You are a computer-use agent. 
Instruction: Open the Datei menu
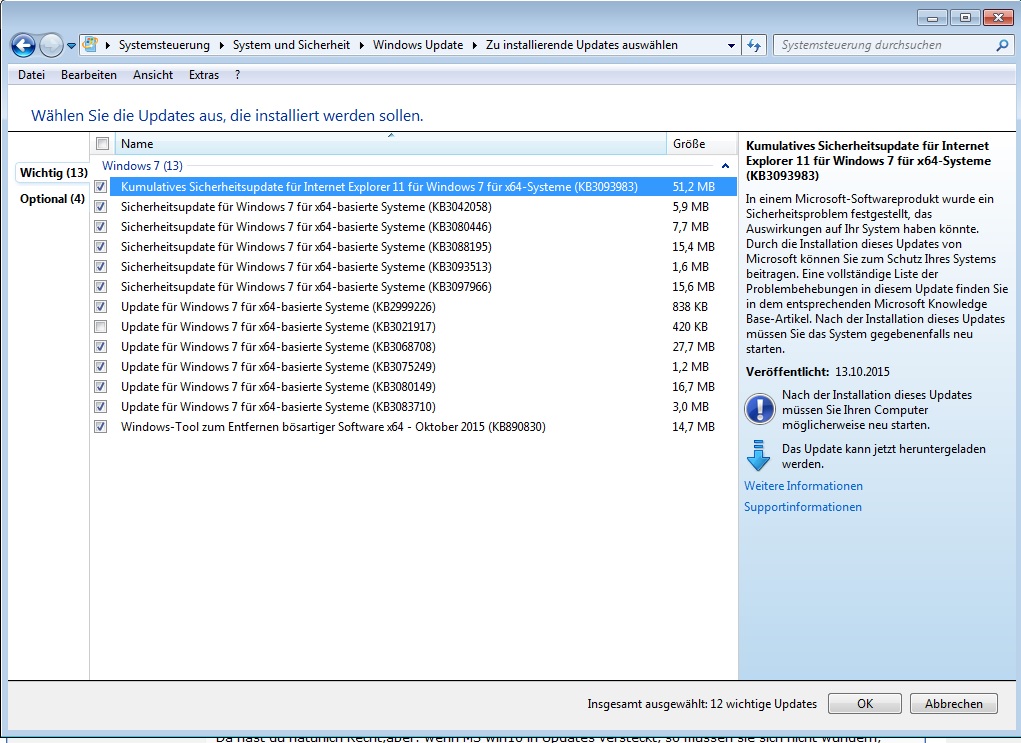[x=31, y=75]
